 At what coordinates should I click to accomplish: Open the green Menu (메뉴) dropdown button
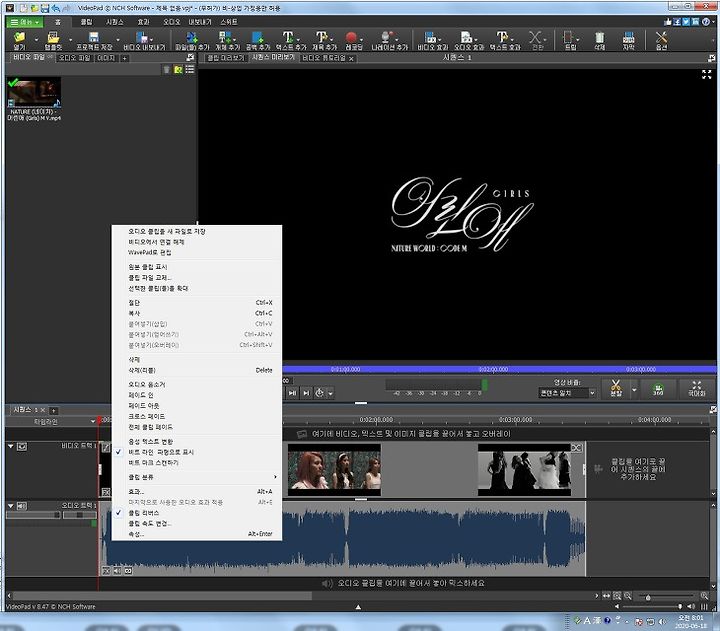coord(25,22)
